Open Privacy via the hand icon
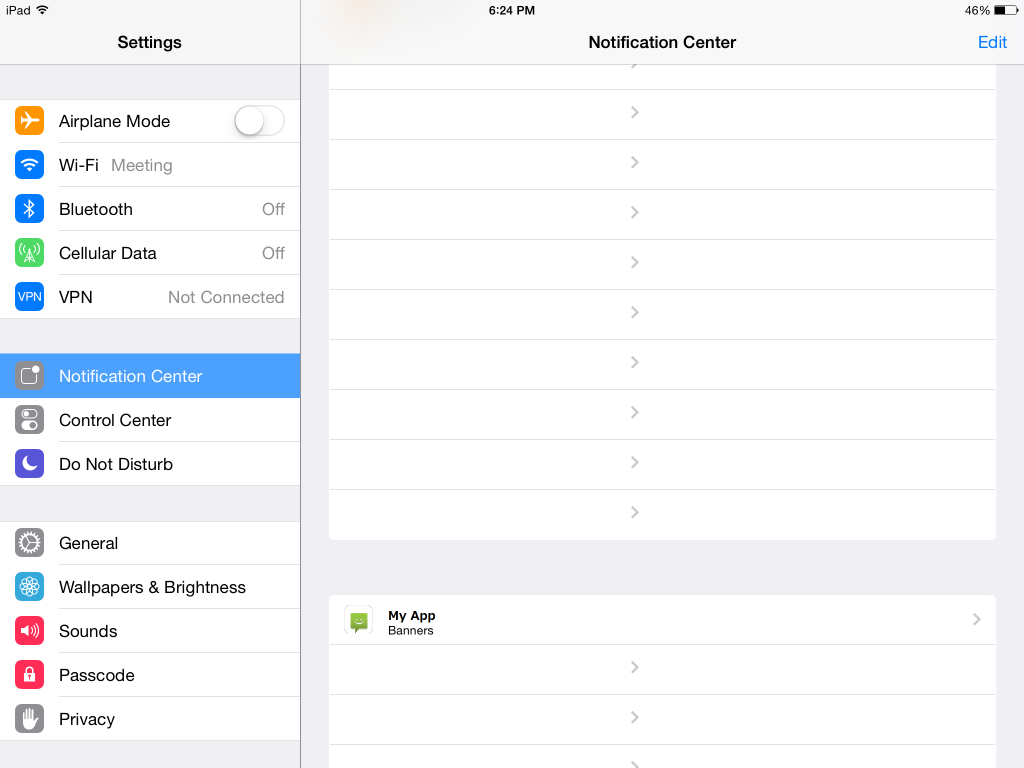 [29, 718]
